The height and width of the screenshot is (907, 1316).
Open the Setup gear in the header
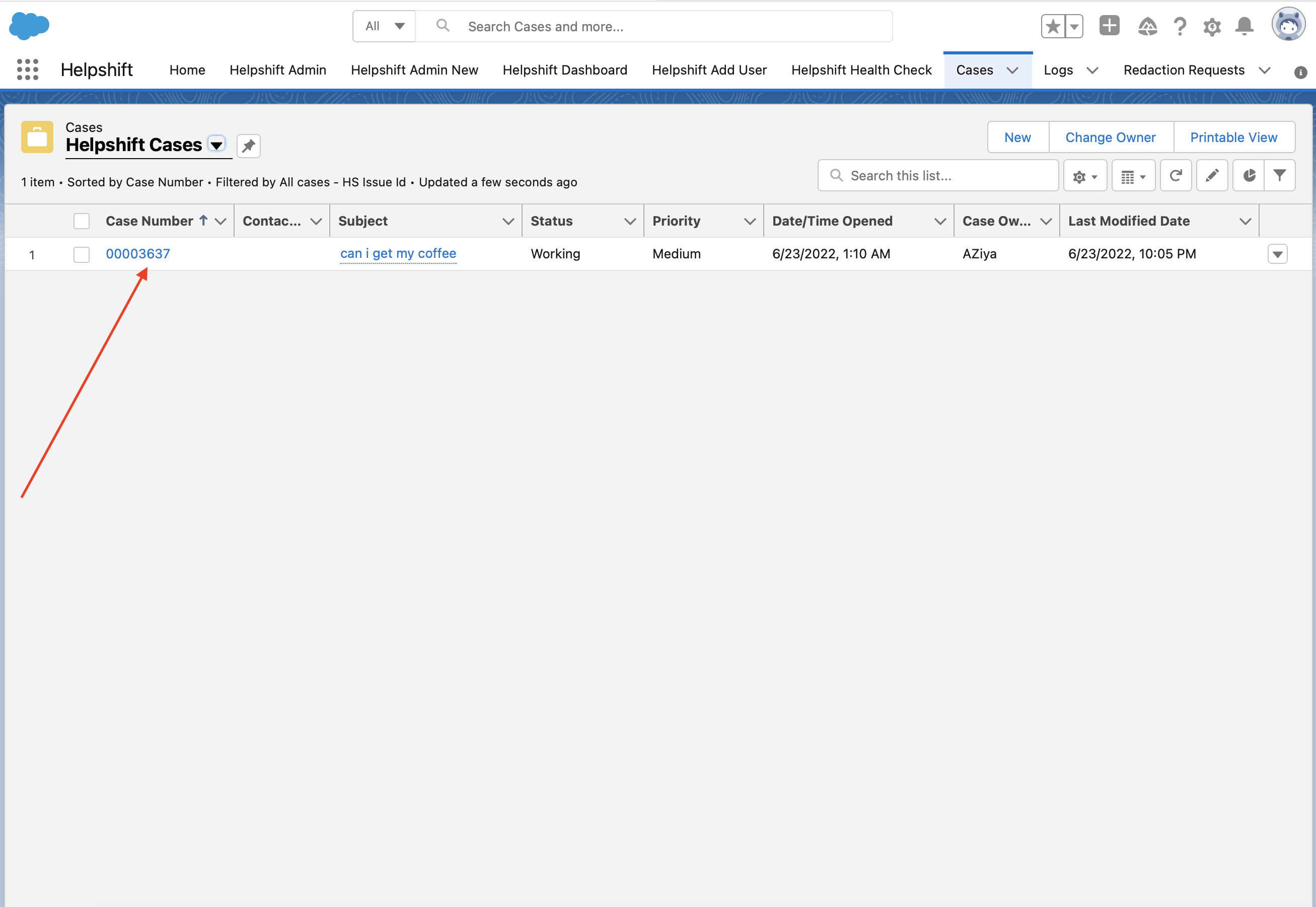(x=1211, y=26)
